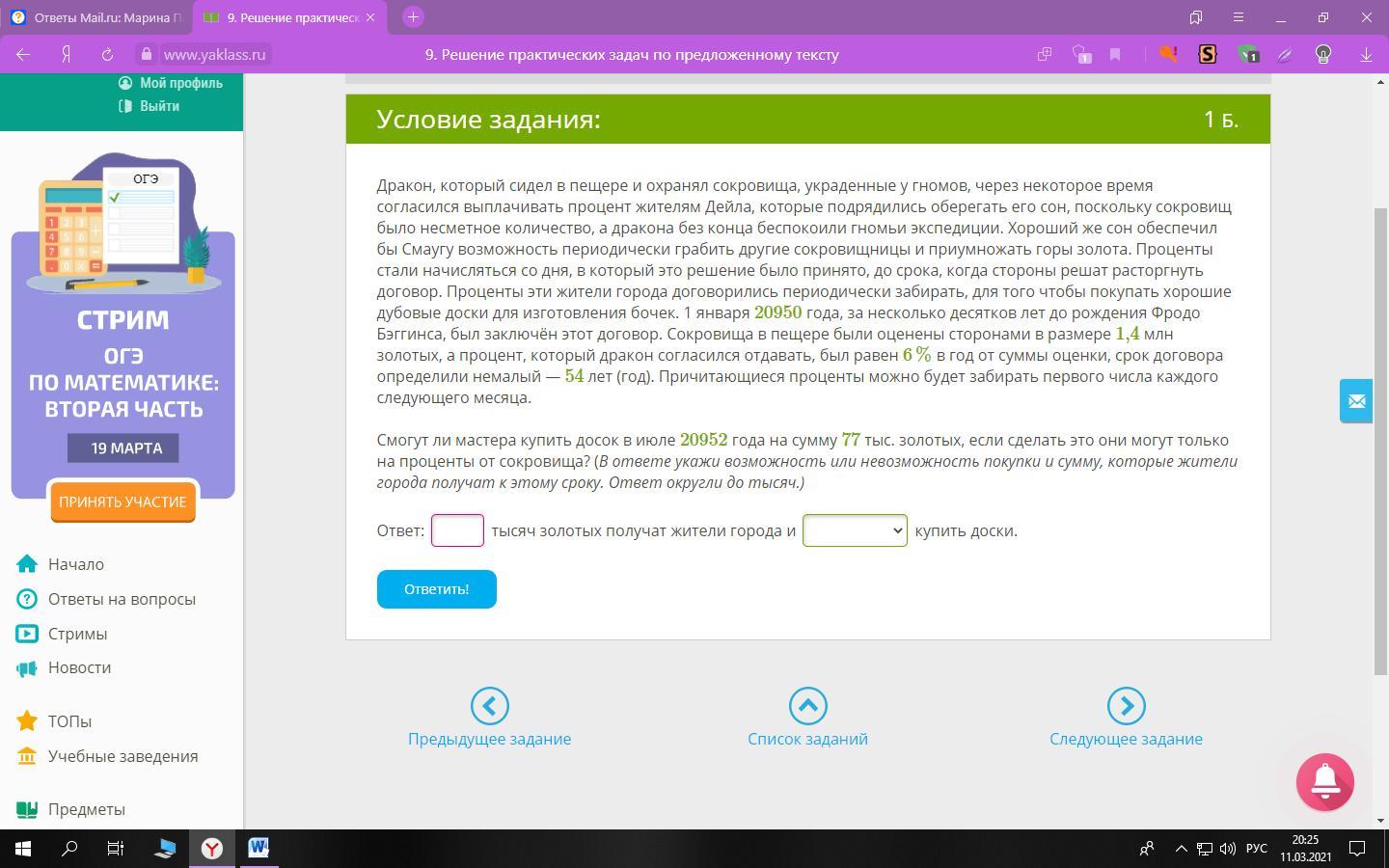Expand the buy-planks answer dropdown
Screen dimensions: 1389x868
855,530
